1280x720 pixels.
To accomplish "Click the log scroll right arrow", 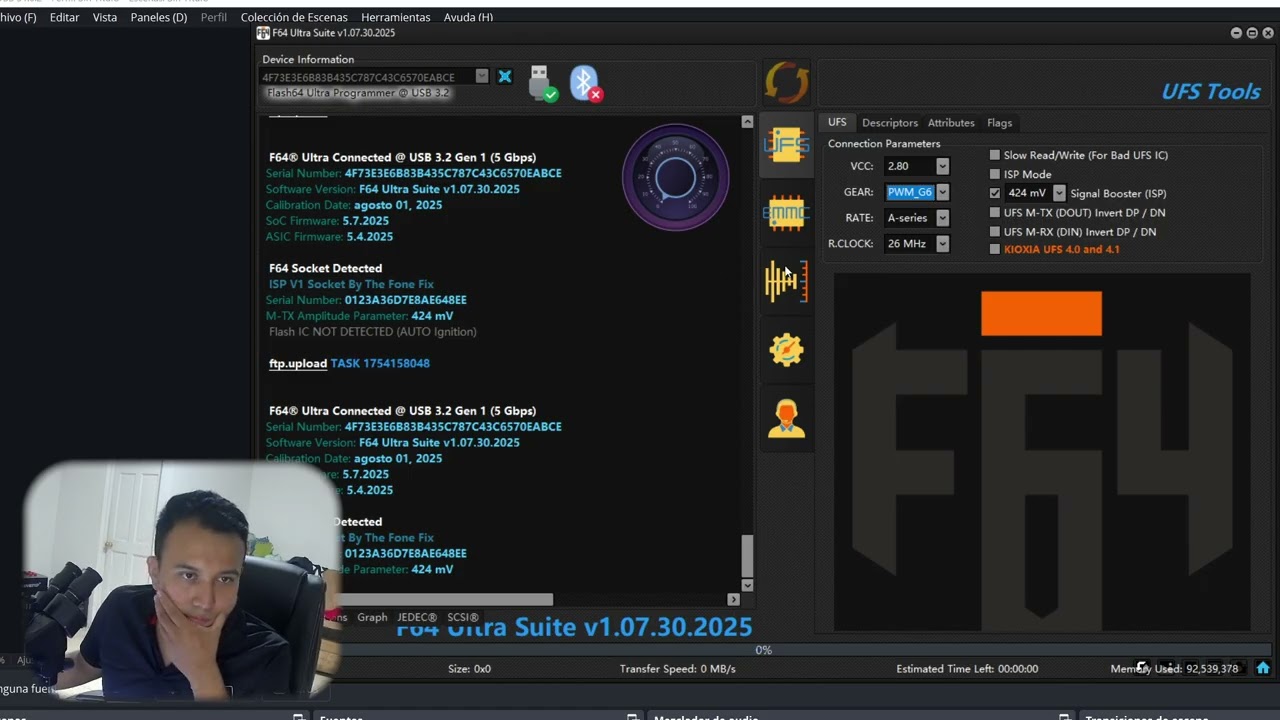I will pyautogui.click(x=733, y=599).
